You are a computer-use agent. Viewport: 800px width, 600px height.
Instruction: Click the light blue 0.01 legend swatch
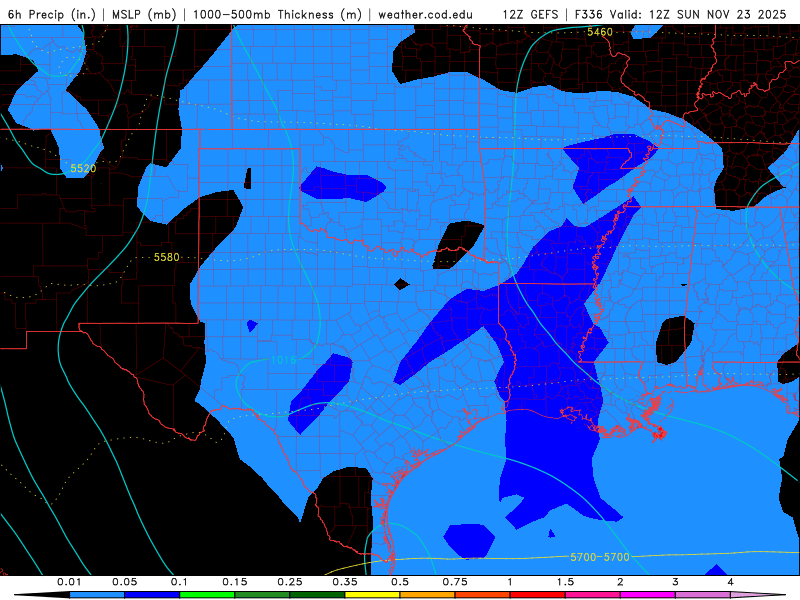97,595
